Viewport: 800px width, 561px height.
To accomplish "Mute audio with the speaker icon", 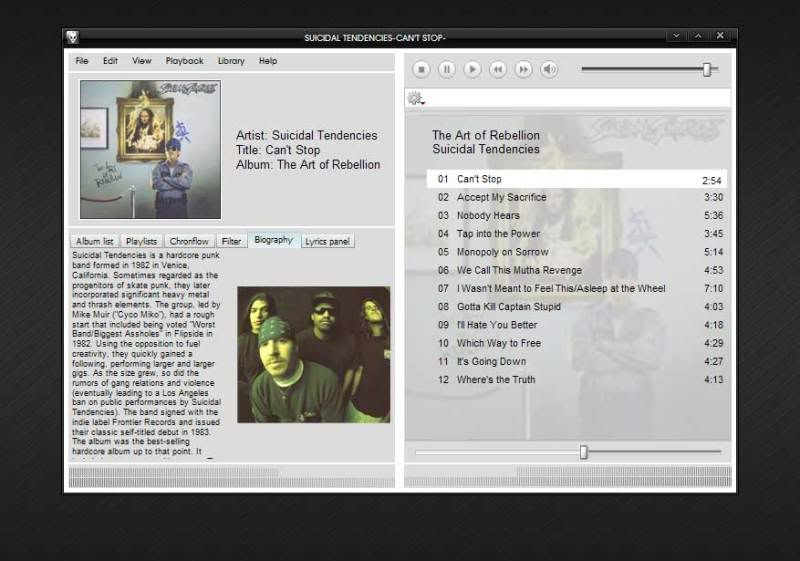I will [x=549, y=69].
